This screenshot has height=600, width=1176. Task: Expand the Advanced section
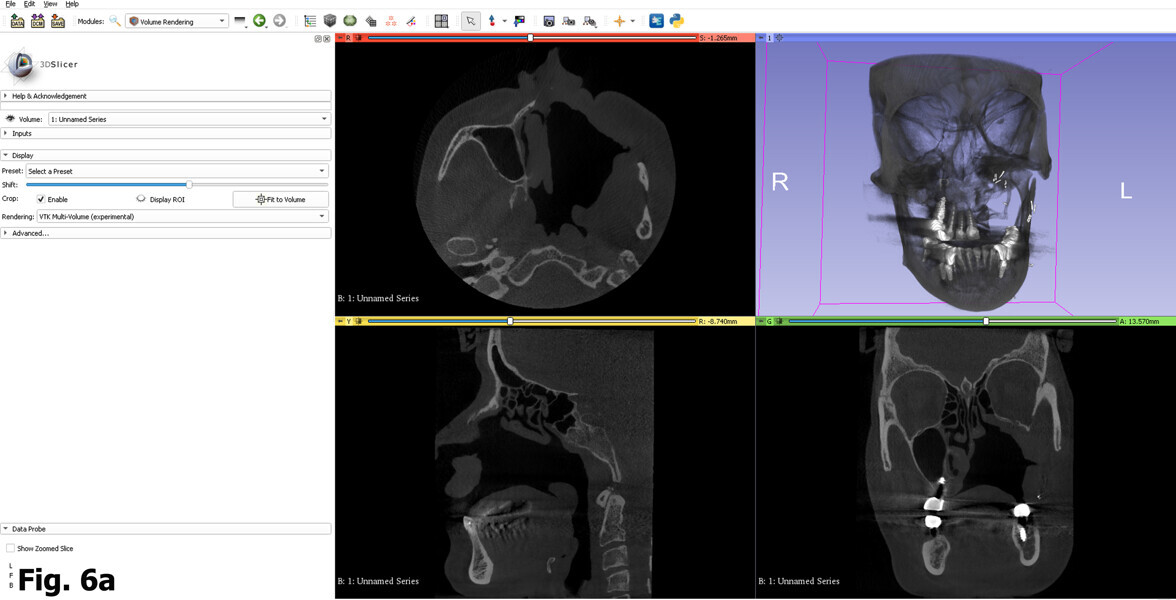point(30,233)
